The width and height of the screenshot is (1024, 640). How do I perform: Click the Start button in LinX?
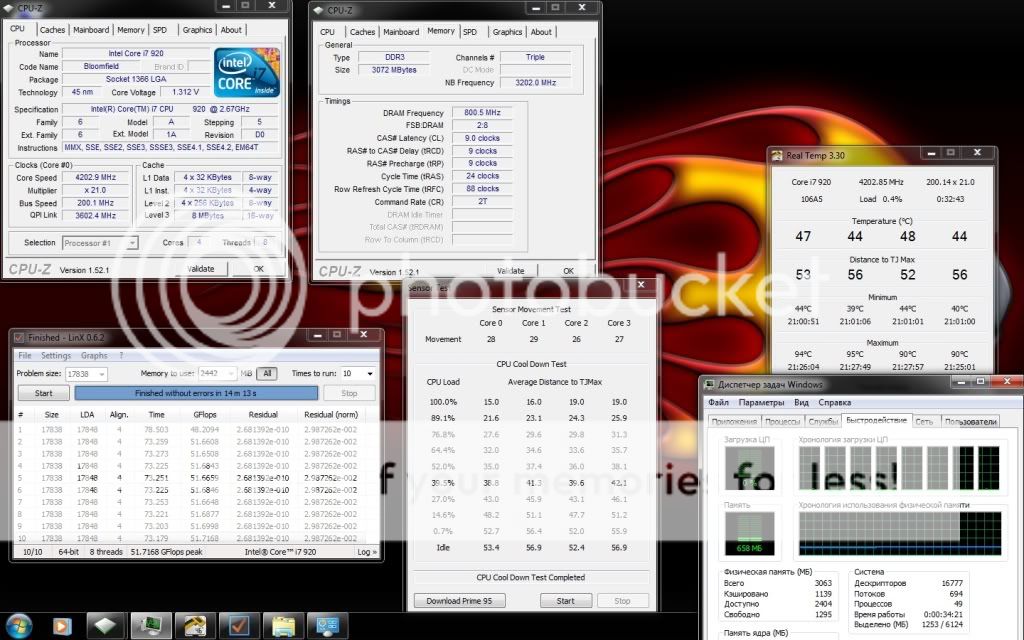43,393
